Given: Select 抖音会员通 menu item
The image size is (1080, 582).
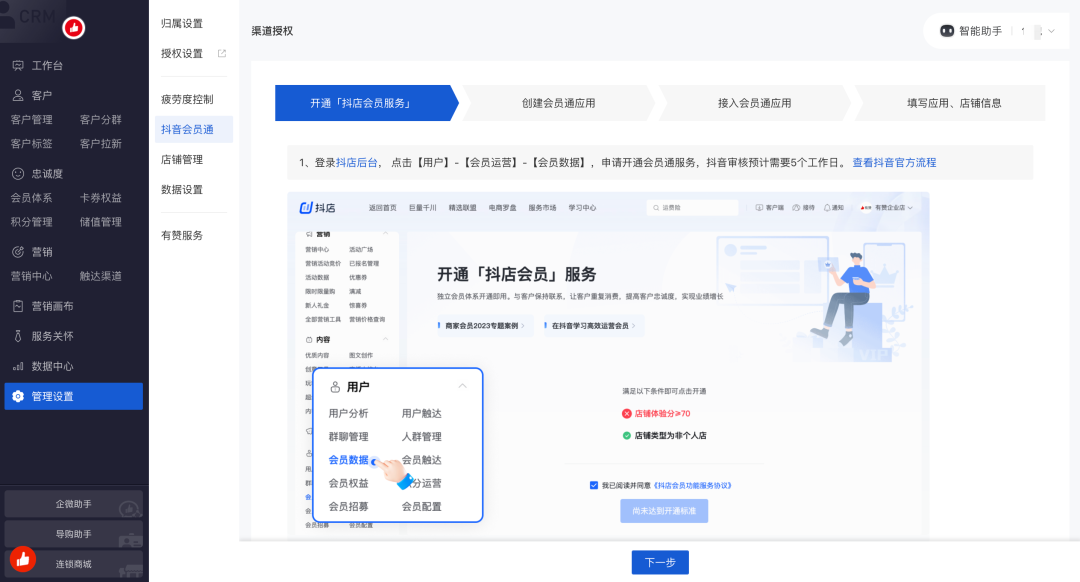Looking at the screenshot, I should click(x=194, y=129).
